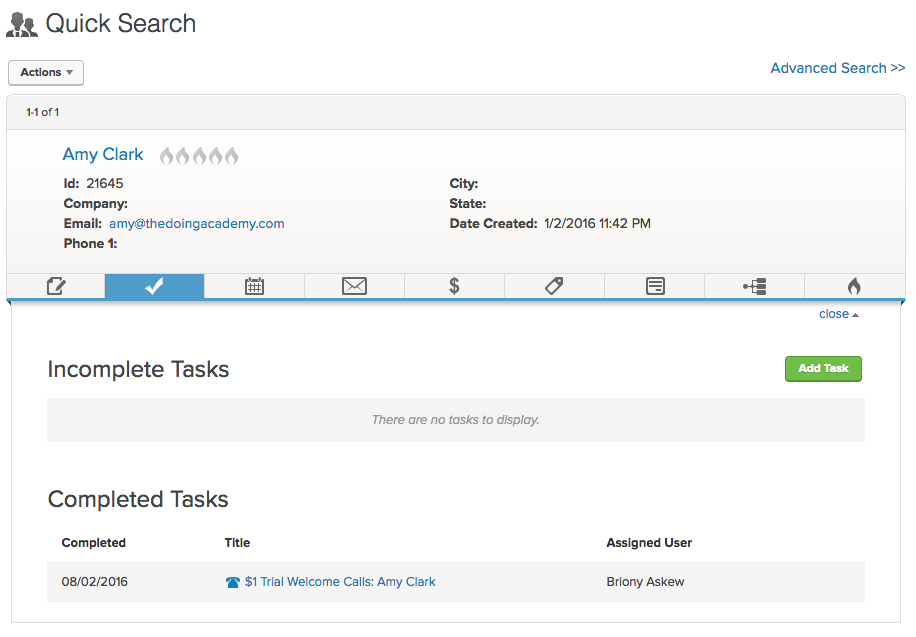This screenshot has width=916, height=637.
Task: Open the calendar appointments tab
Action: point(254,286)
